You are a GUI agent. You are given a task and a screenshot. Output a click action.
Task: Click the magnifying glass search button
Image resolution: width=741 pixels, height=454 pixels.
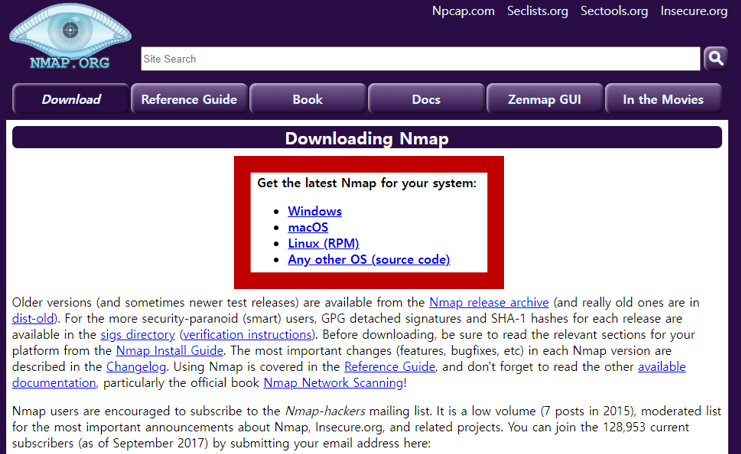click(715, 59)
